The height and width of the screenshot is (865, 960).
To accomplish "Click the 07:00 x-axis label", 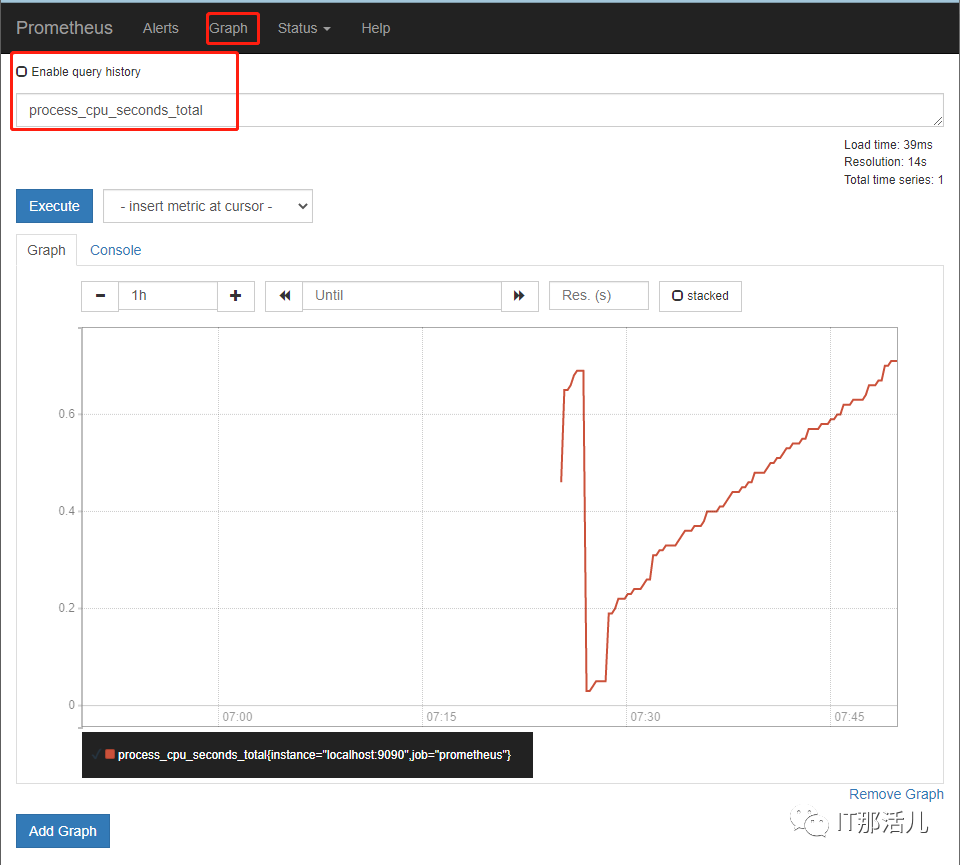I will click(237, 716).
